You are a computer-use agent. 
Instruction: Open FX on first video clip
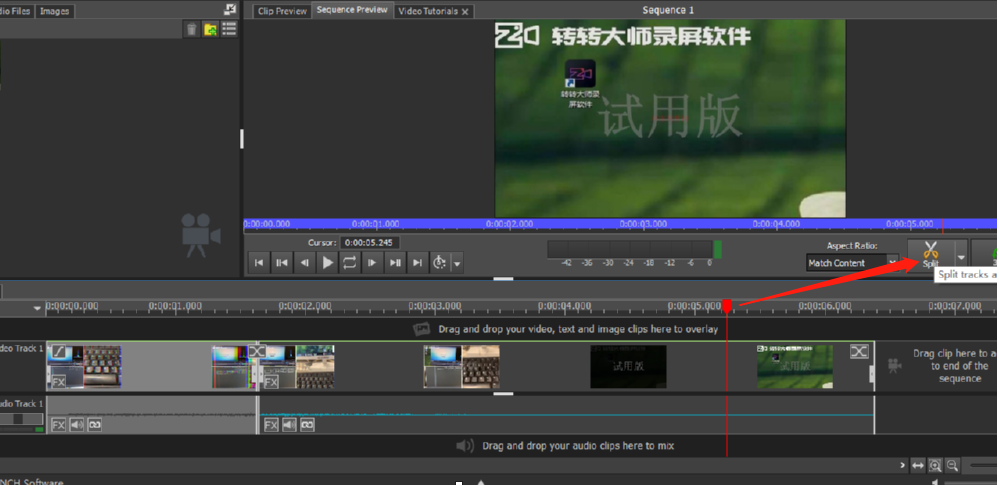click(59, 382)
